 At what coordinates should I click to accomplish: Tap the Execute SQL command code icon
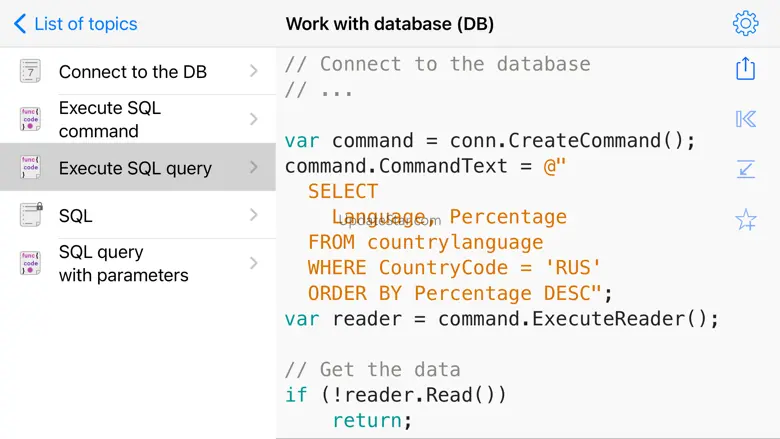tap(30, 119)
